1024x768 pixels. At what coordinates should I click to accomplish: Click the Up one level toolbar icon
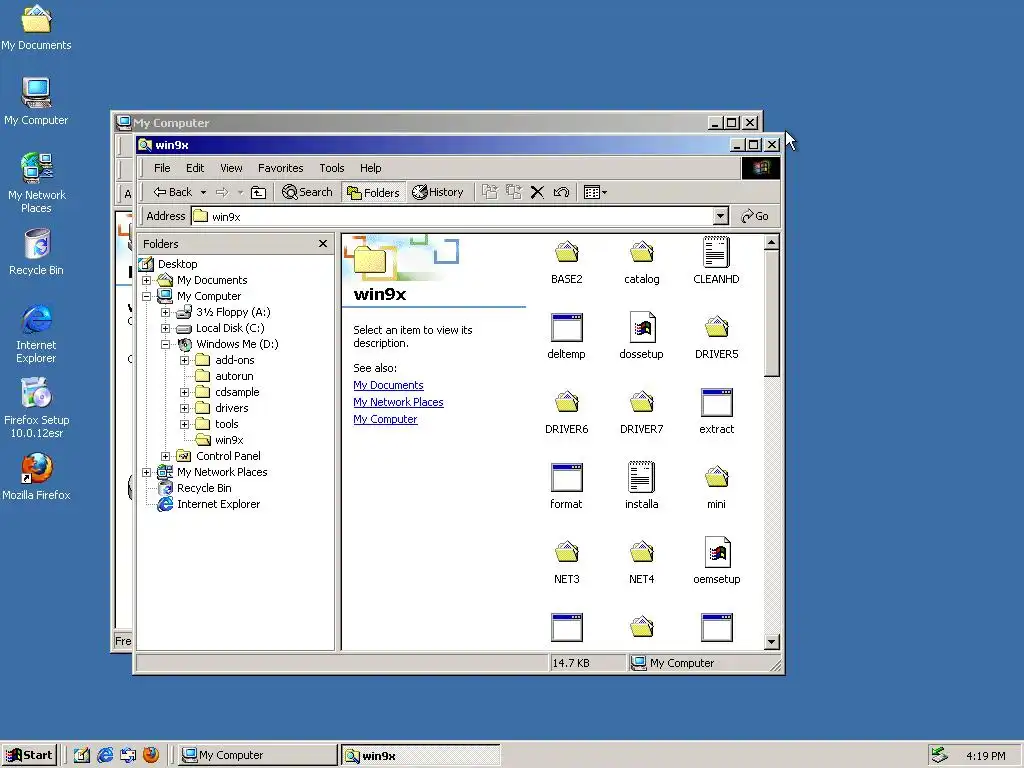[x=259, y=192]
